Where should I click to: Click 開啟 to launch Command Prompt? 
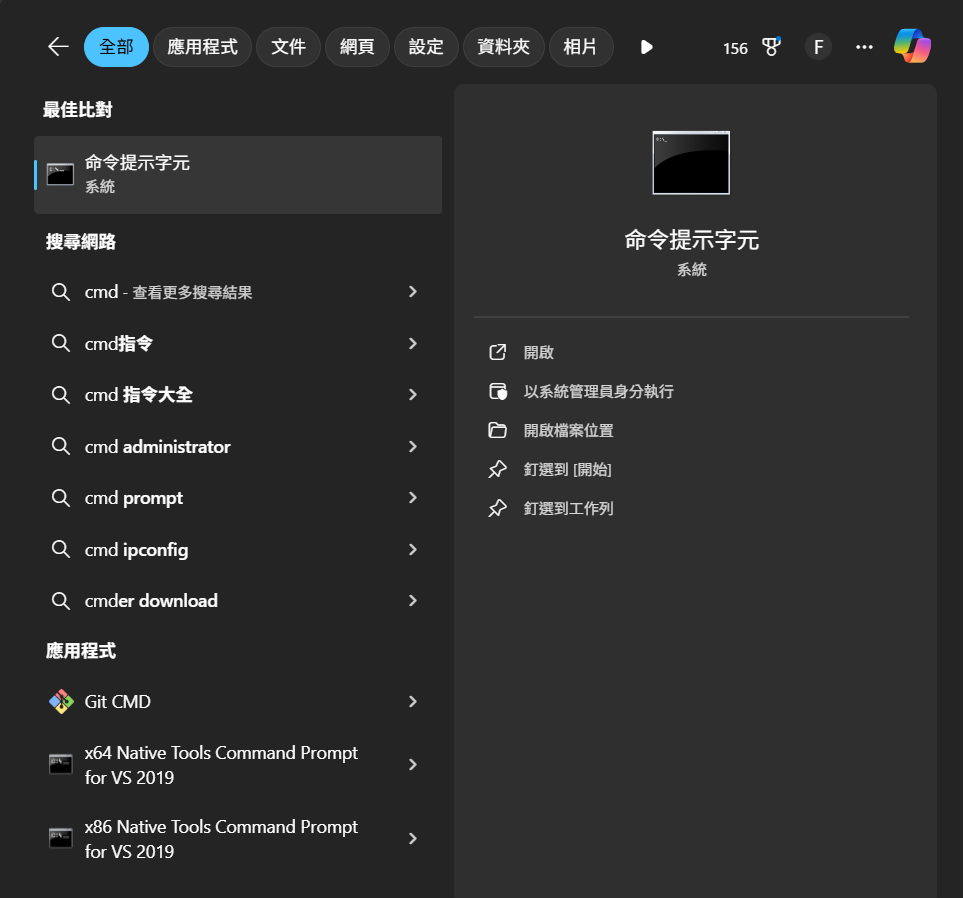coord(538,353)
